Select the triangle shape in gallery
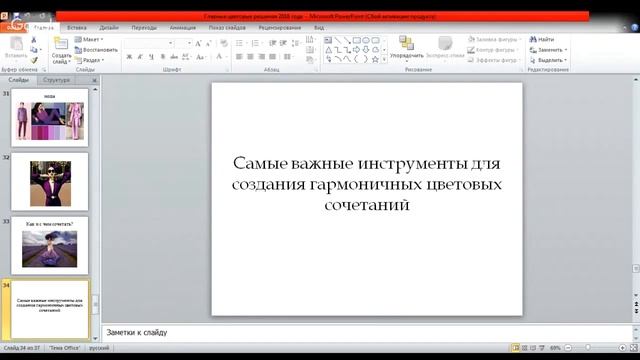The width and height of the screenshot is (640, 360). pos(328,50)
